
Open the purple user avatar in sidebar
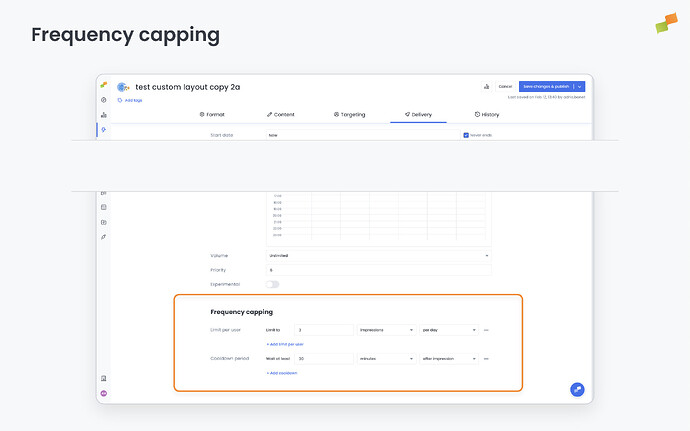click(x=103, y=393)
